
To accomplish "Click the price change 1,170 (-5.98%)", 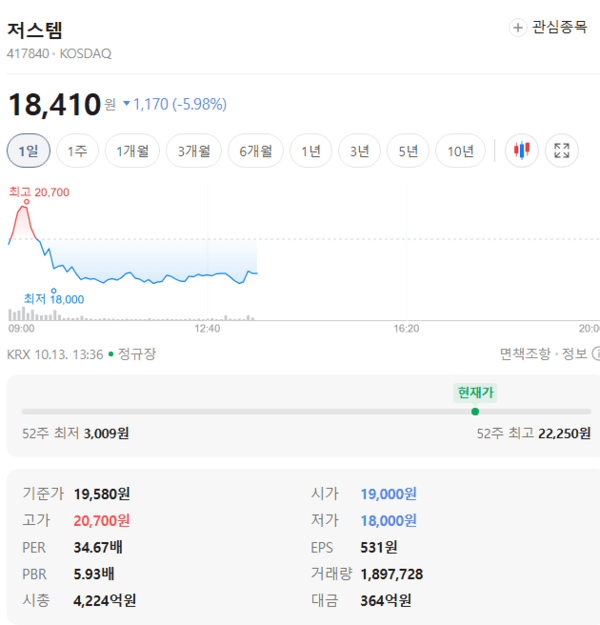I will (175, 104).
